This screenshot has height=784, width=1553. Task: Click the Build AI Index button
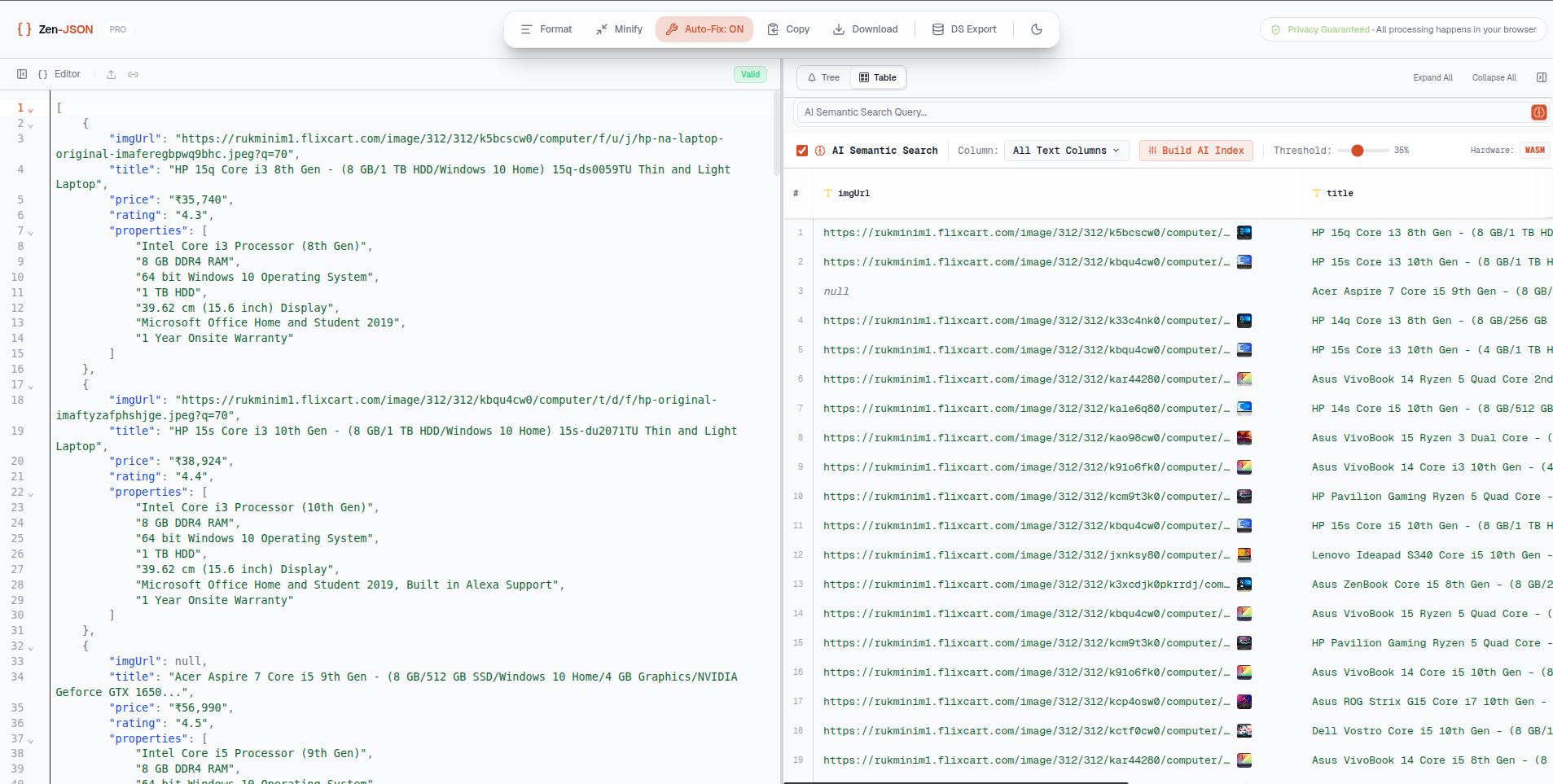pyautogui.click(x=1196, y=151)
